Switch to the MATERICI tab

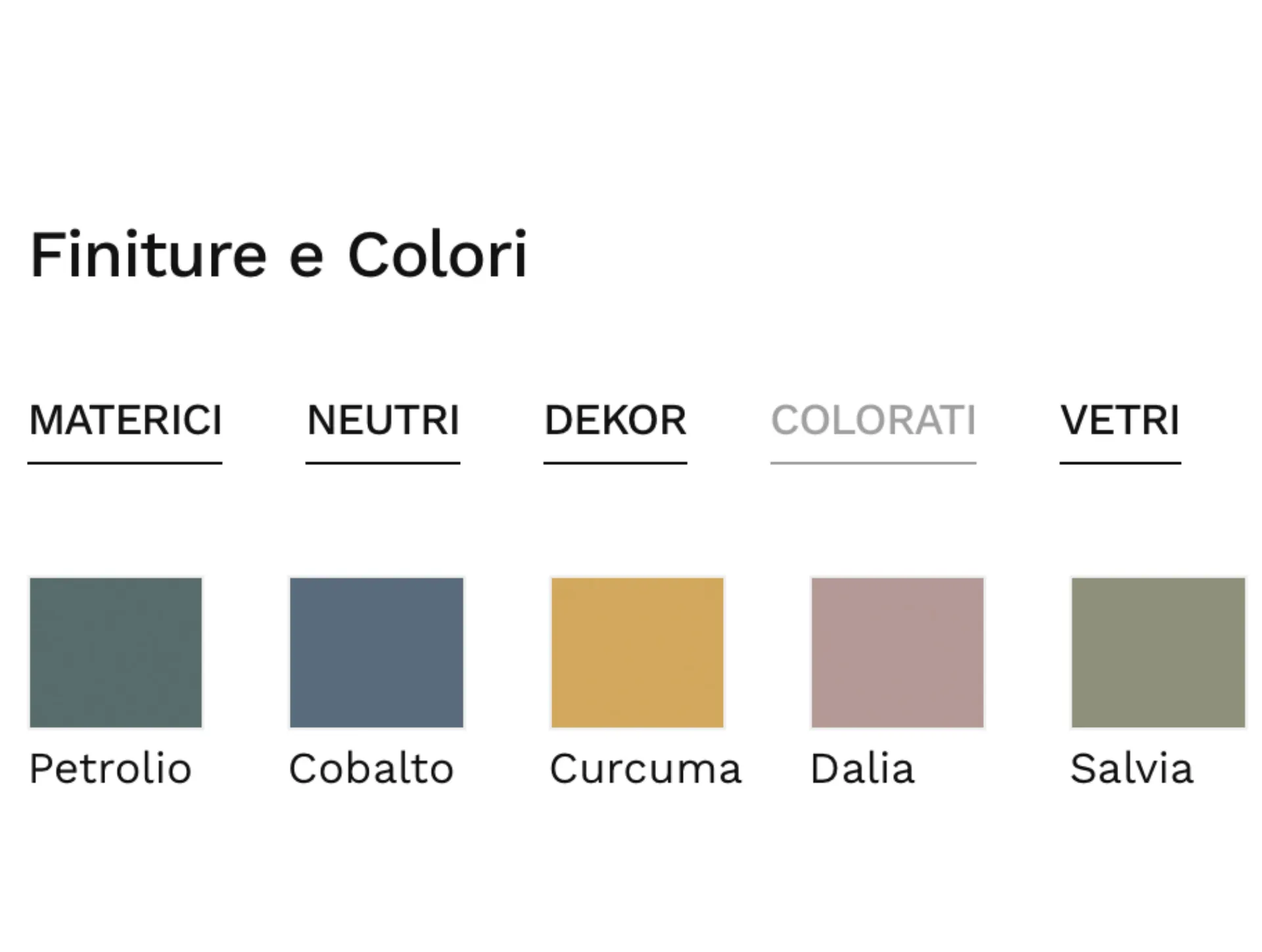click(126, 420)
